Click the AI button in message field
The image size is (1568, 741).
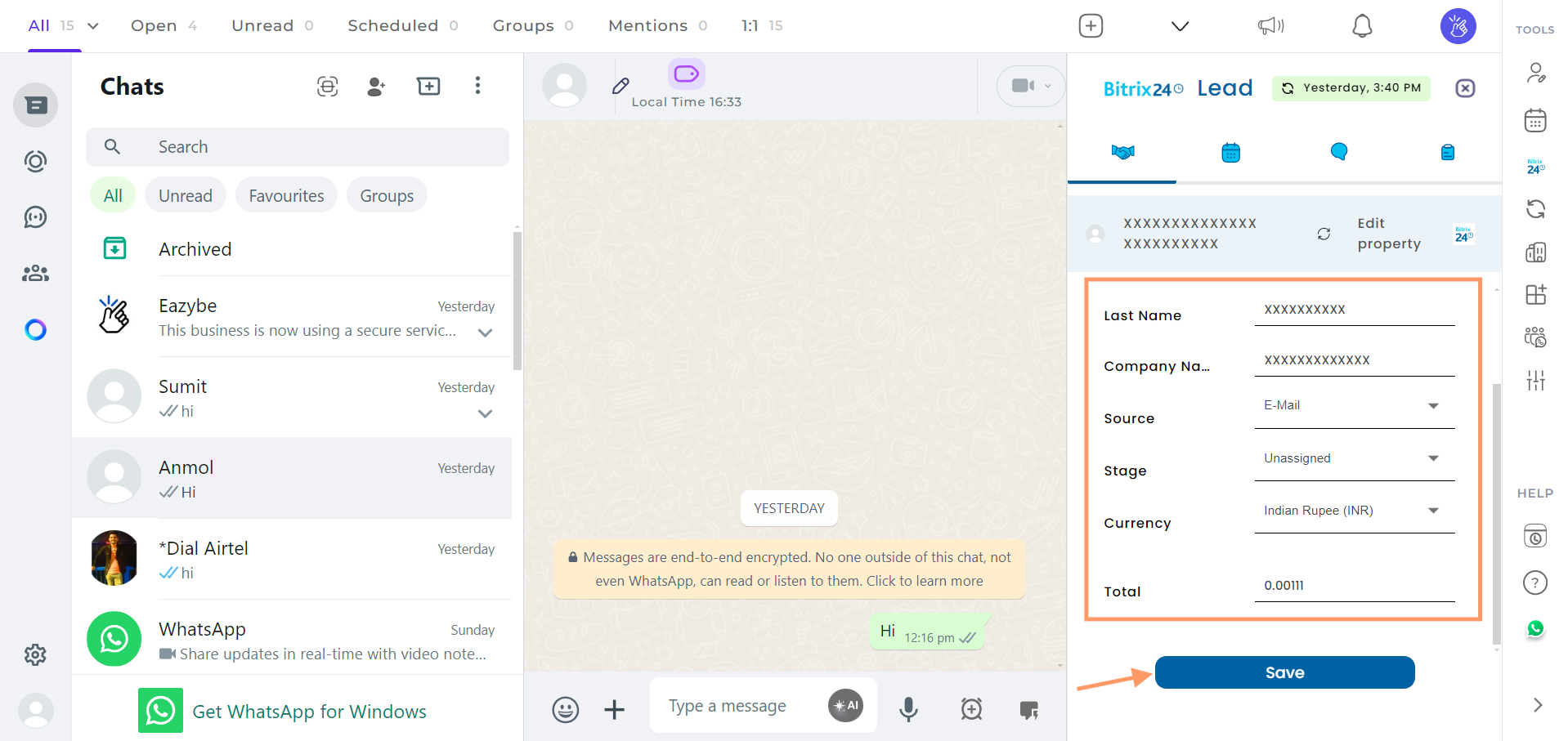click(845, 705)
